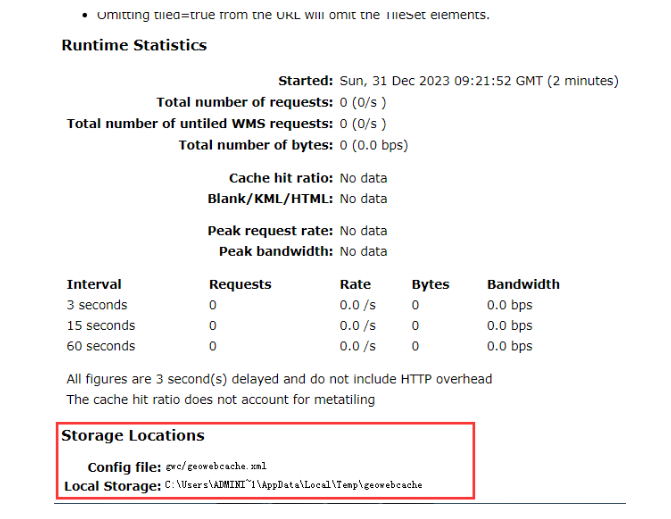Click the 60 seconds interval row
The image size is (671, 519).
click(x=100, y=346)
